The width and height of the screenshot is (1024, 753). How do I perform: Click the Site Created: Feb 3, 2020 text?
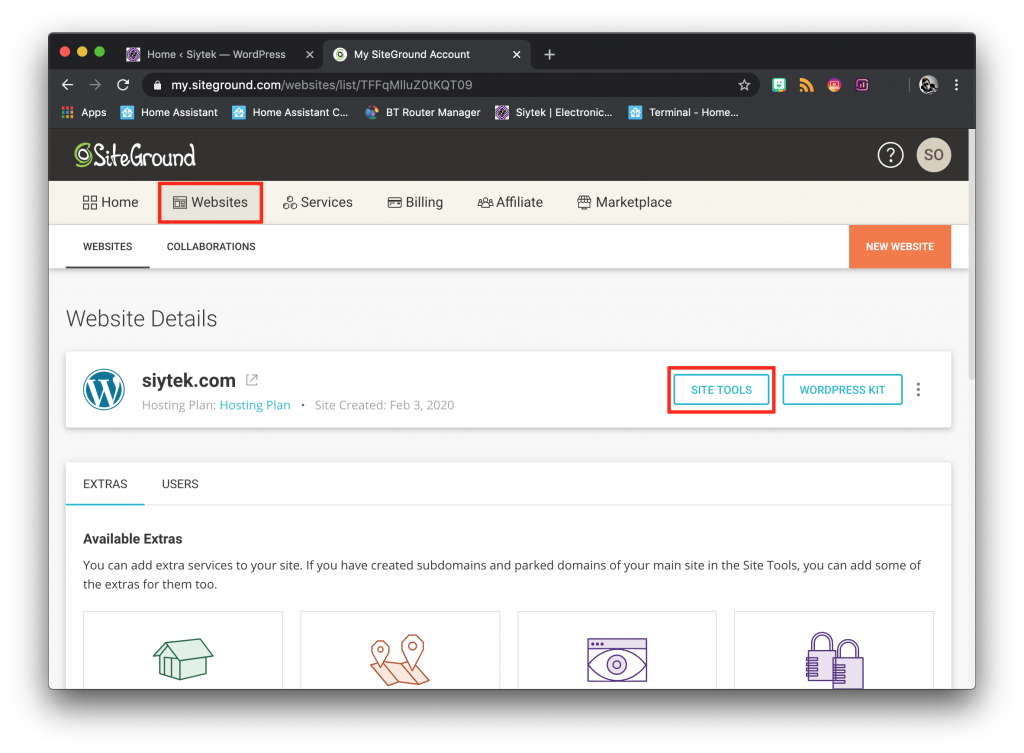pos(385,406)
